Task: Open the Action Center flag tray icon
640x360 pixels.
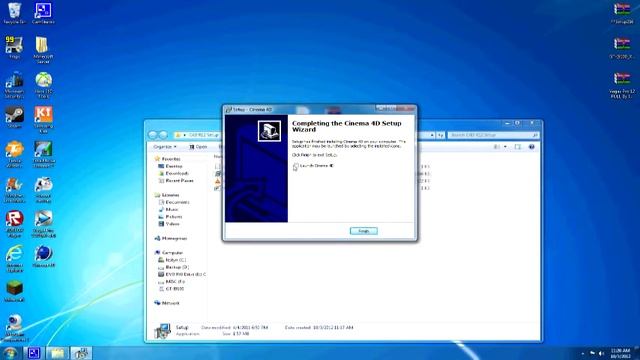Action: pos(592,353)
